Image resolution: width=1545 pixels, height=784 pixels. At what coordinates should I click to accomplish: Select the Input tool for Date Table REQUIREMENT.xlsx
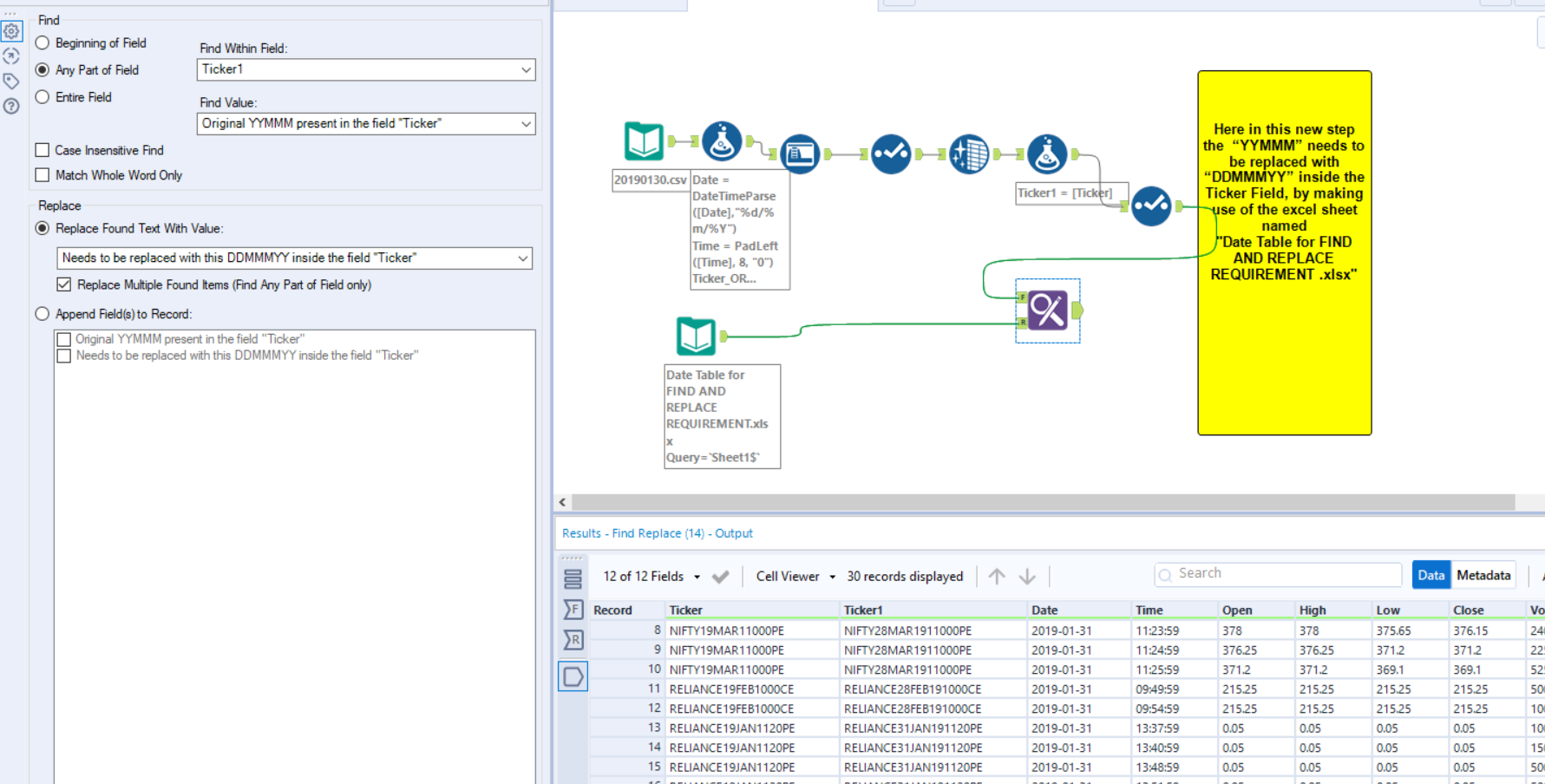click(695, 336)
